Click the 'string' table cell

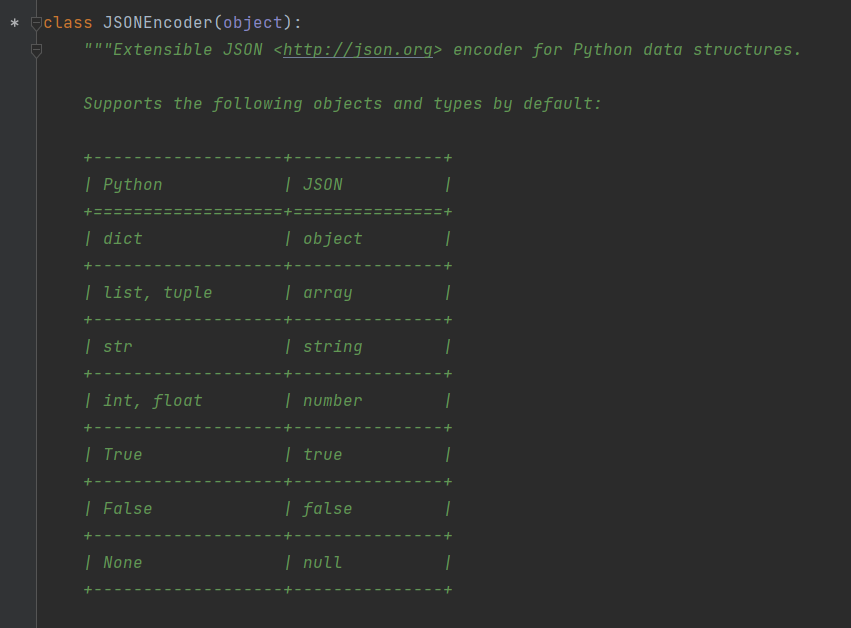(x=333, y=347)
